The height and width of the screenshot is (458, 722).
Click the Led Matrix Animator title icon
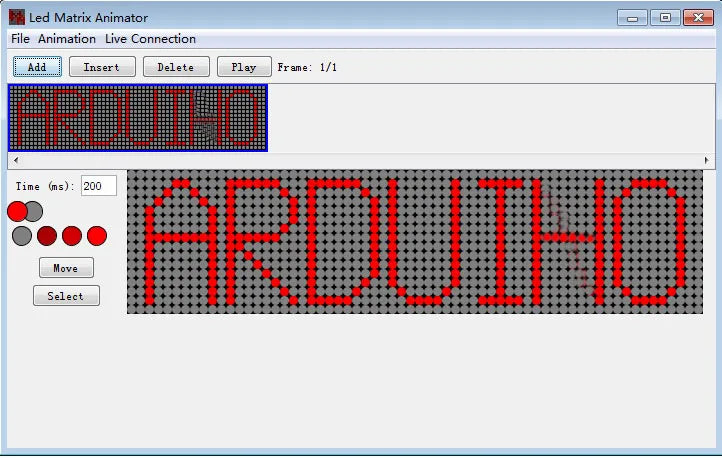pyautogui.click(x=16, y=17)
